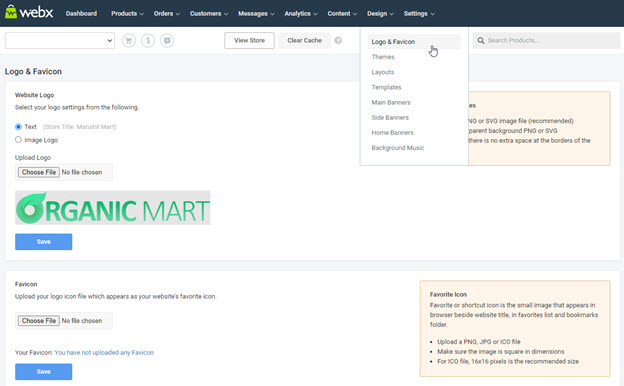The height and width of the screenshot is (386, 624).
Task: Expand the Customers menu
Action: pos(209,14)
